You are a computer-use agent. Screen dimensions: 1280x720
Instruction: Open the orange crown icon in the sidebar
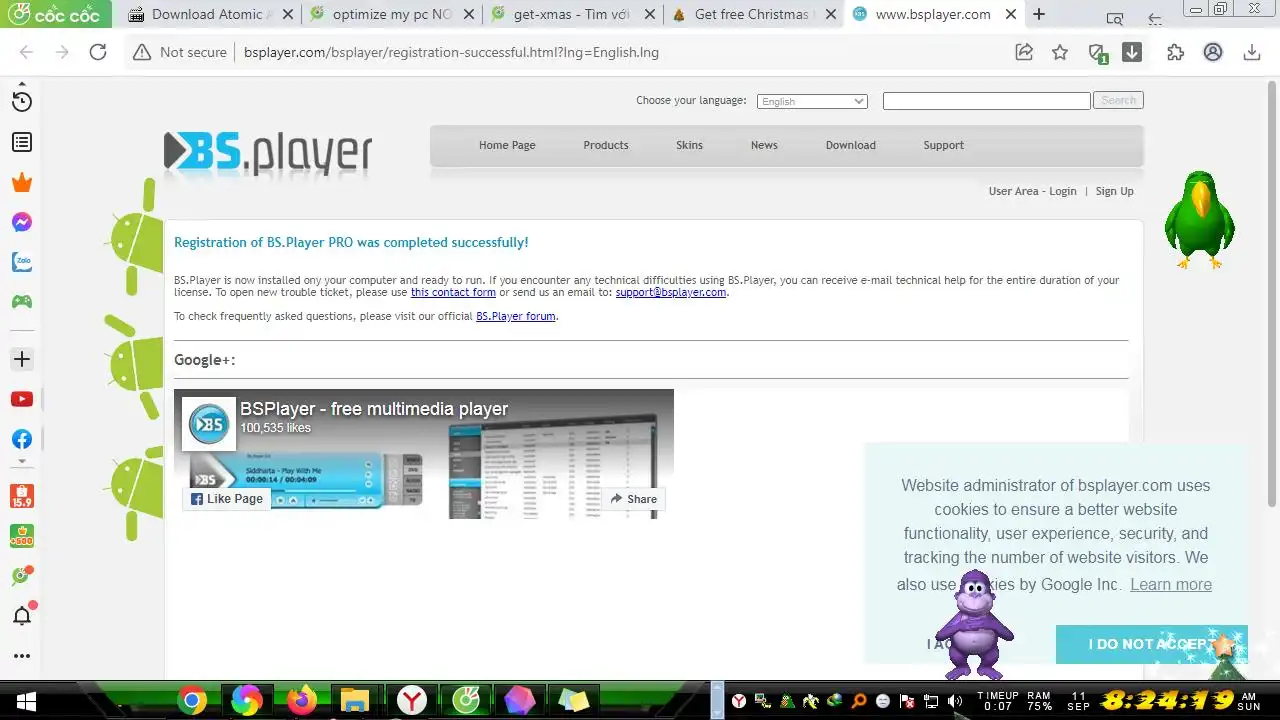click(x=22, y=182)
